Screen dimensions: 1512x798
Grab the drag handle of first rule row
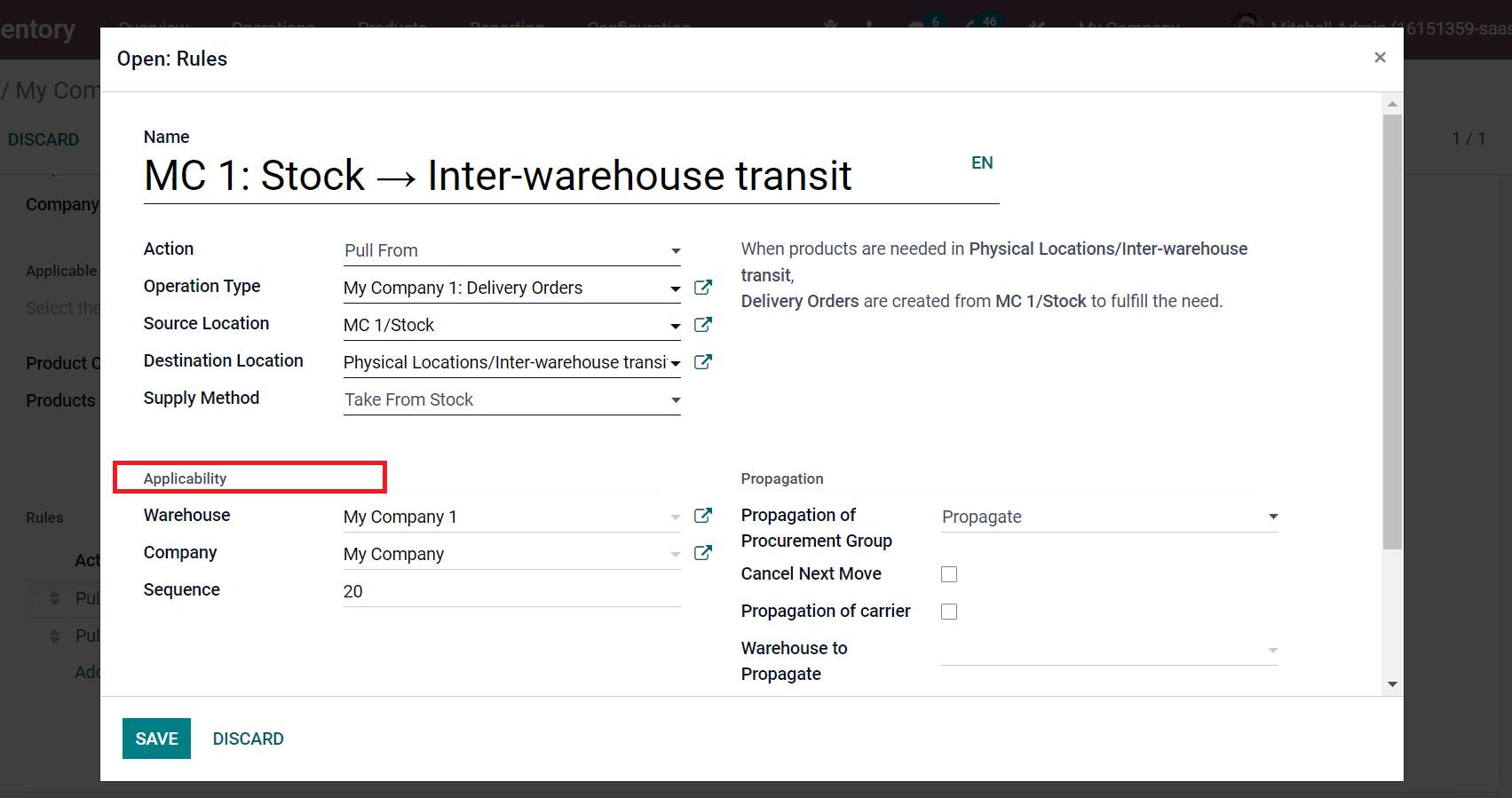pos(55,598)
